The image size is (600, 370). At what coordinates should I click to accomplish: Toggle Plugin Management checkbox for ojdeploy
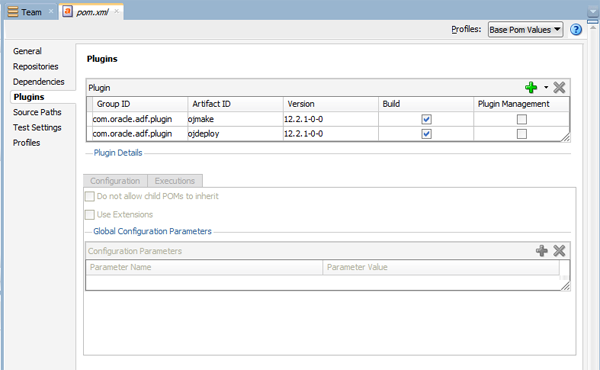[x=522, y=134]
